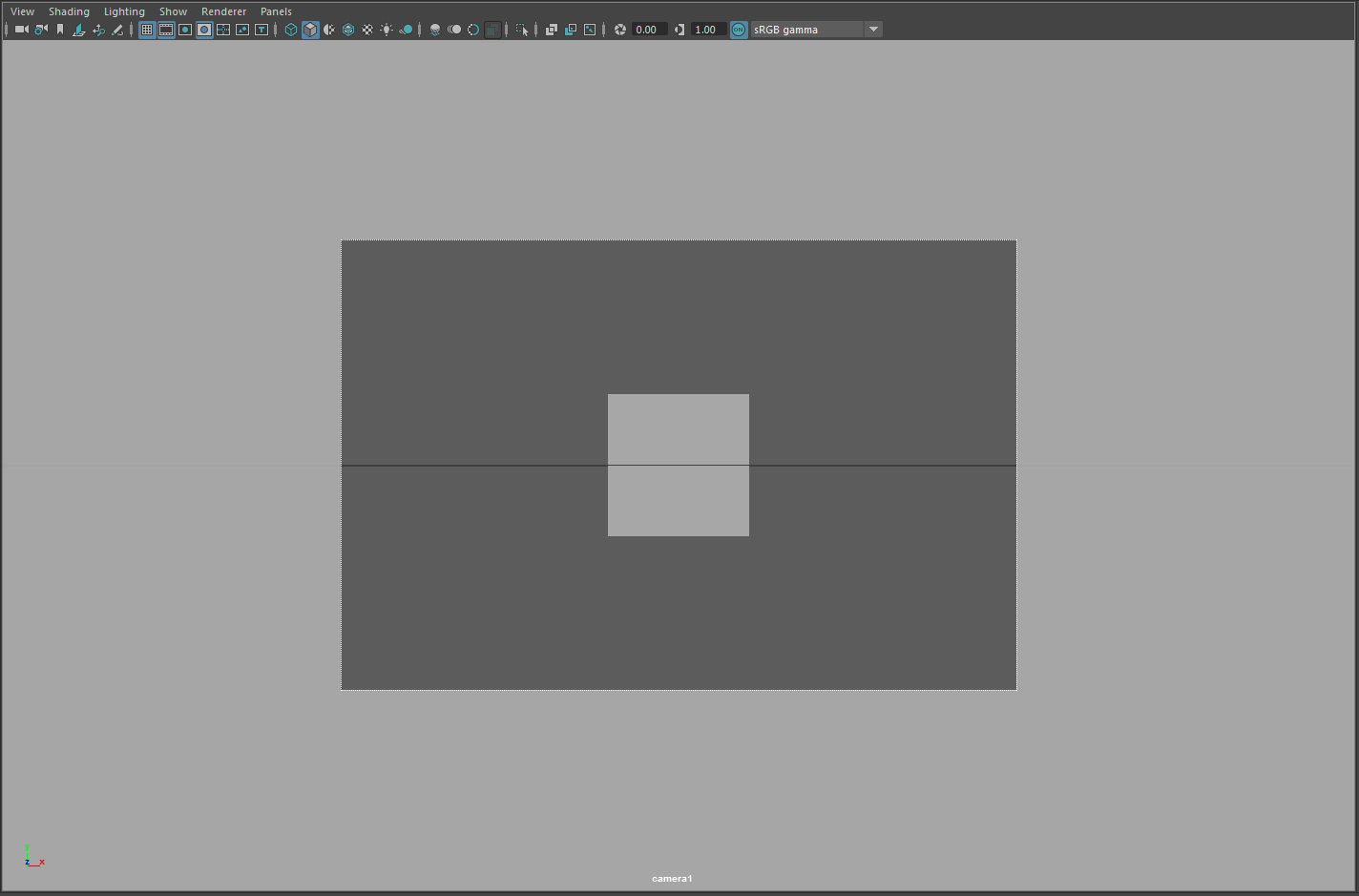Image resolution: width=1359 pixels, height=896 pixels.
Task: Click the Exposure value field showing 0.00
Action: click(647, 30)
